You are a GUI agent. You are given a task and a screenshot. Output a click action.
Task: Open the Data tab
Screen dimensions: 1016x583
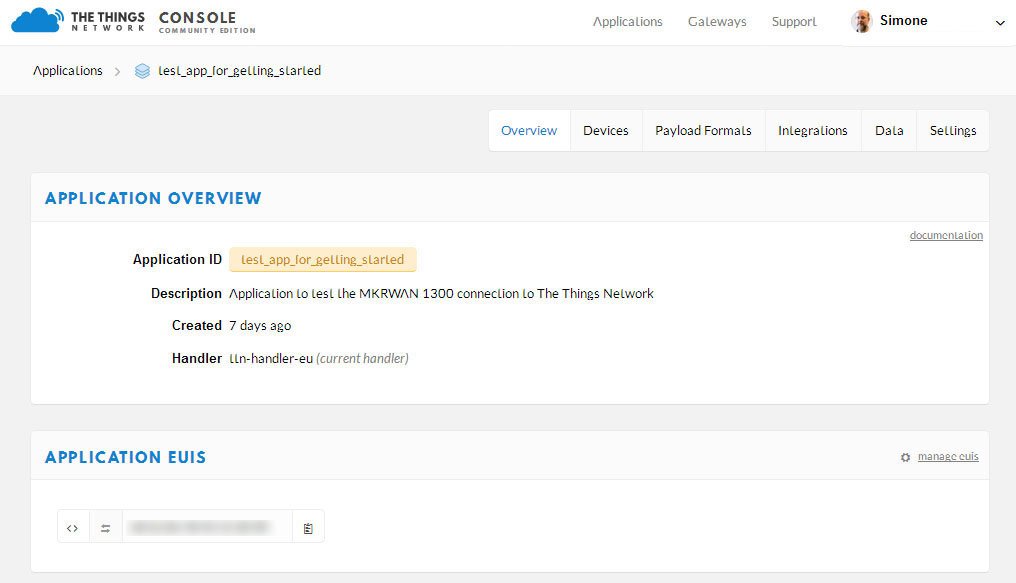889,130
